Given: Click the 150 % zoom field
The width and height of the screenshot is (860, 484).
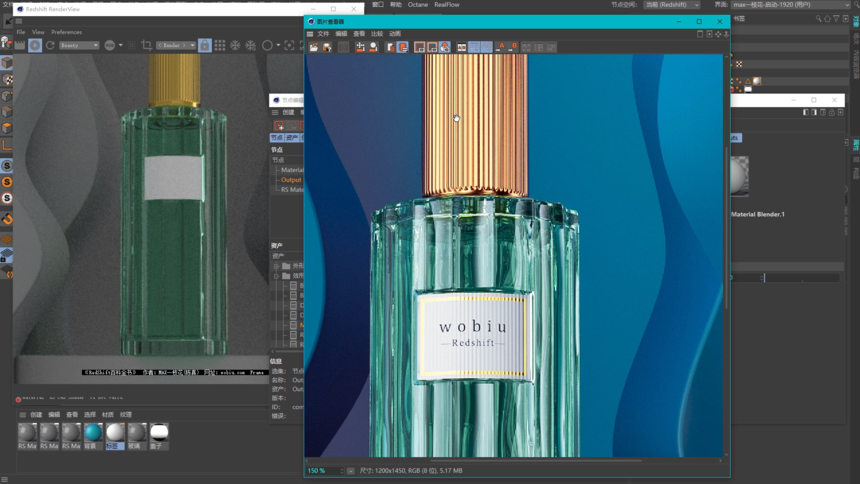Looking at the screenshot, I should pyautogui.click(x=324, y=471).
